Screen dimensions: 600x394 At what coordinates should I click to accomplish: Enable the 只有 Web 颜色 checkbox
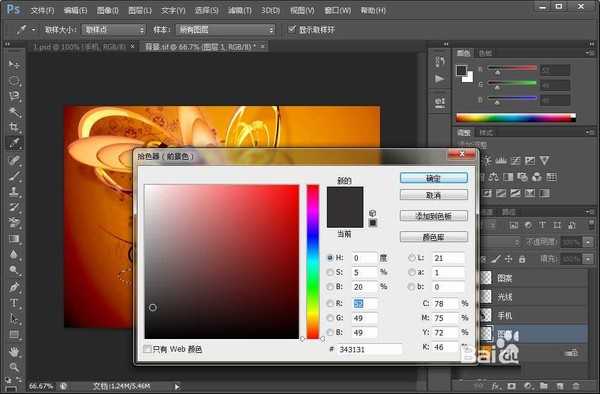pos(147,349)
